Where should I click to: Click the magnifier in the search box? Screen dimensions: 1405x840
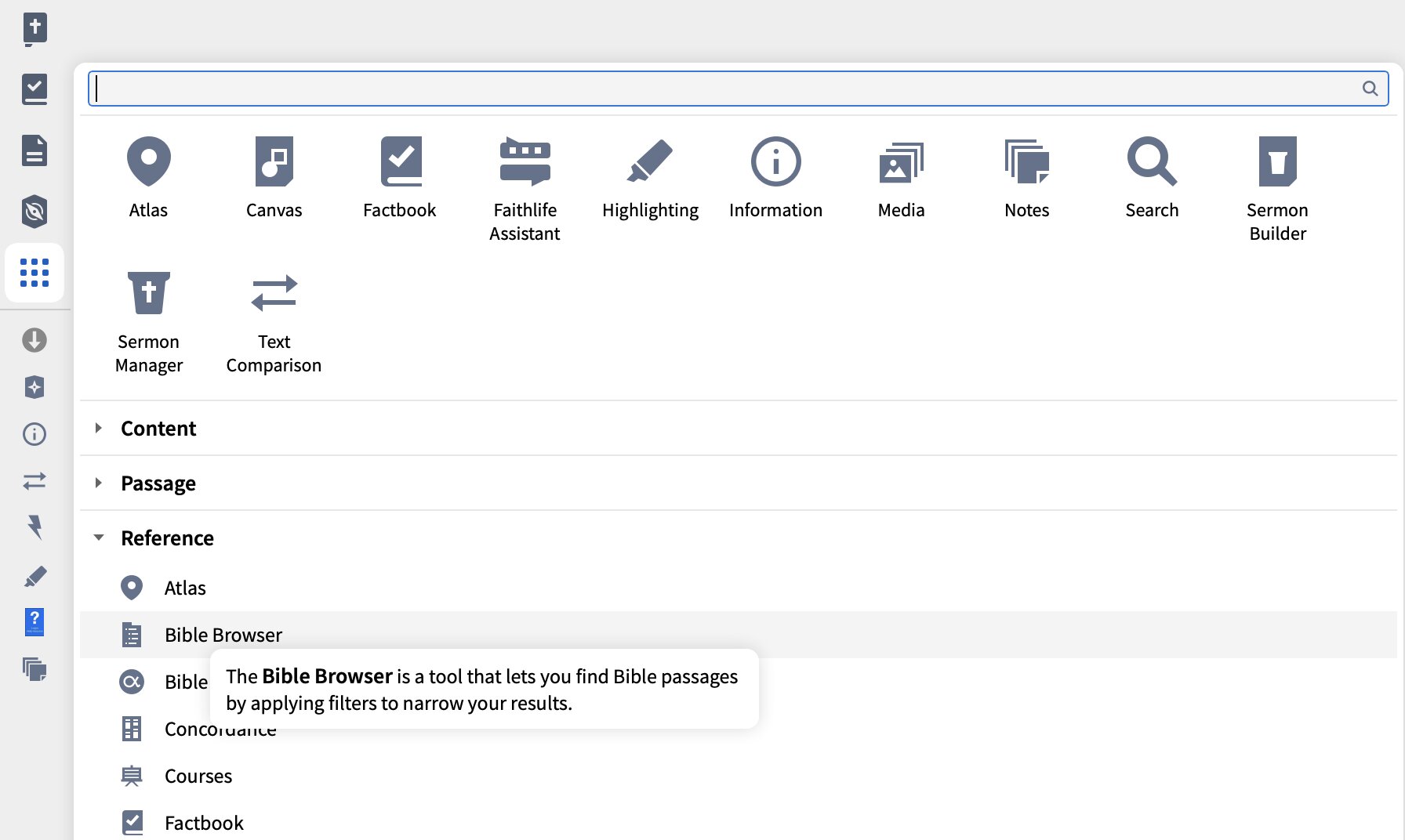pyautogui.click(x=1370, y=89)
